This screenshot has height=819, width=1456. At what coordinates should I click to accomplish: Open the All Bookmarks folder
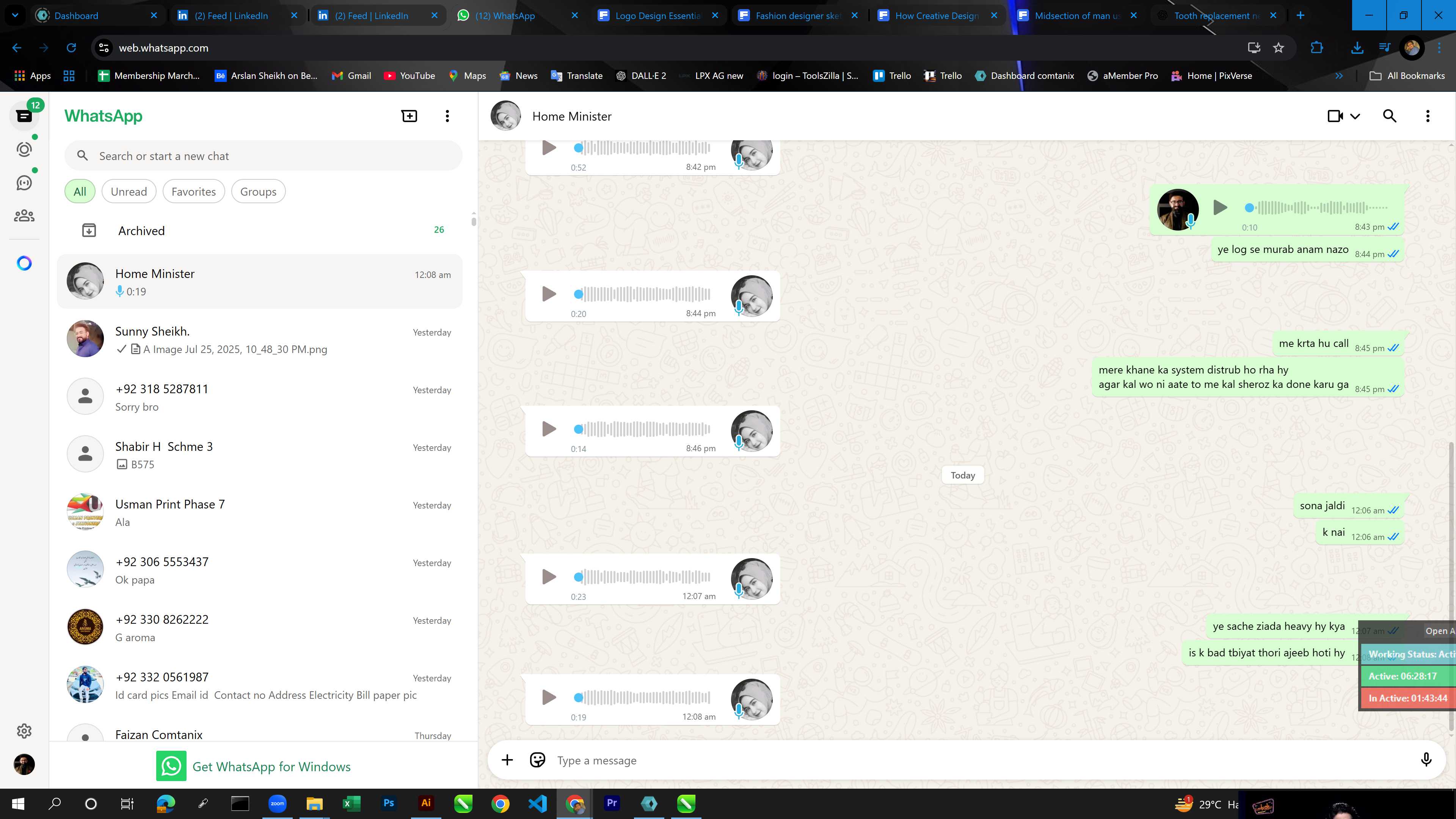[1407, 76]
